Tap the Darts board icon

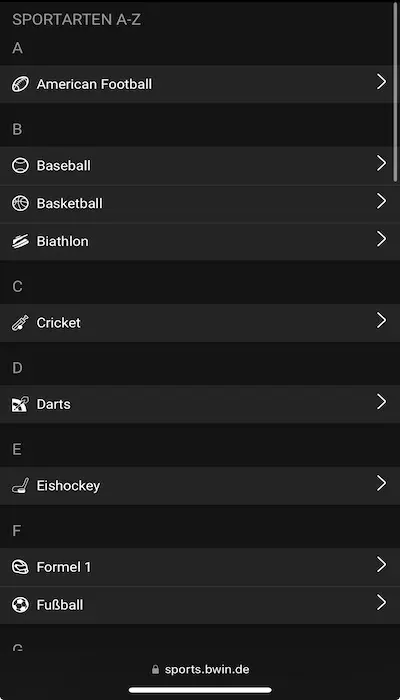[20, 404]
